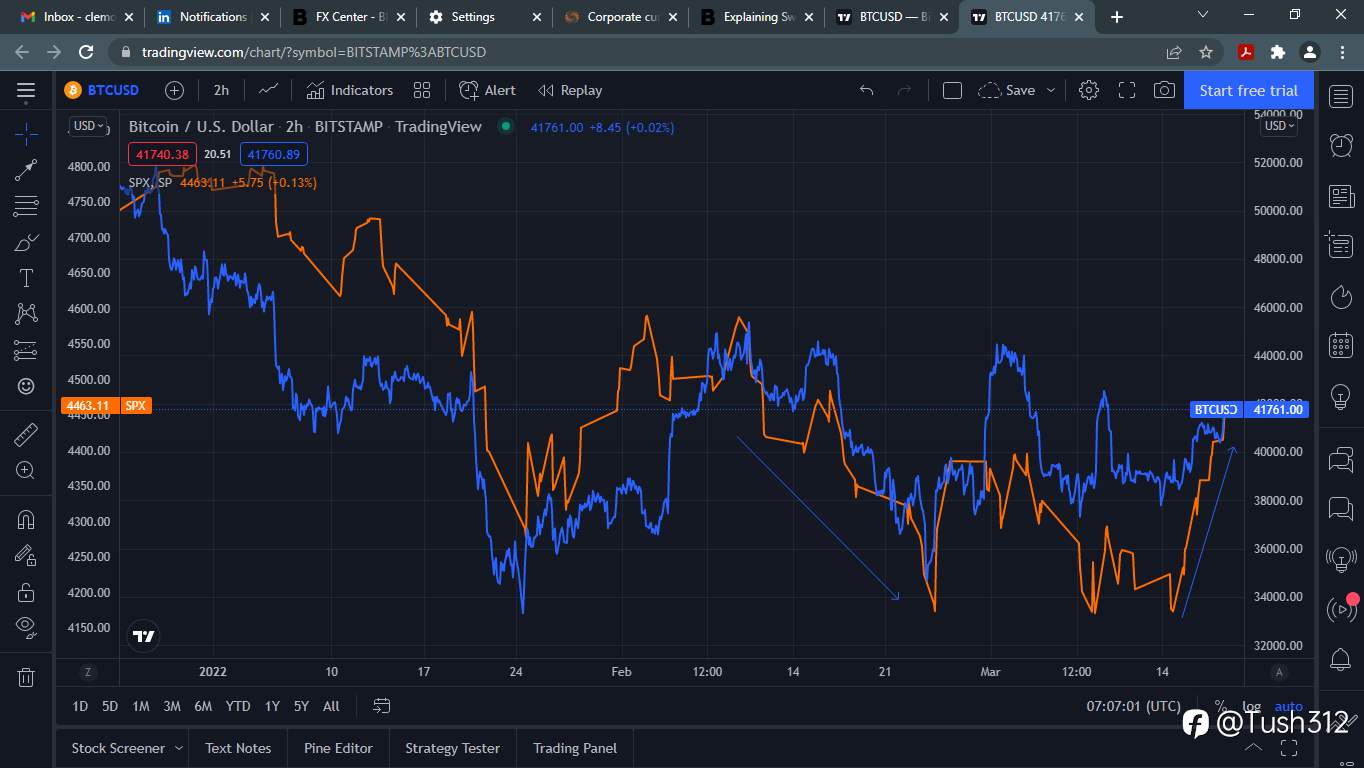Toggle the log scale
This screenshot has width=1364, height=768.
coord(1251,706)
